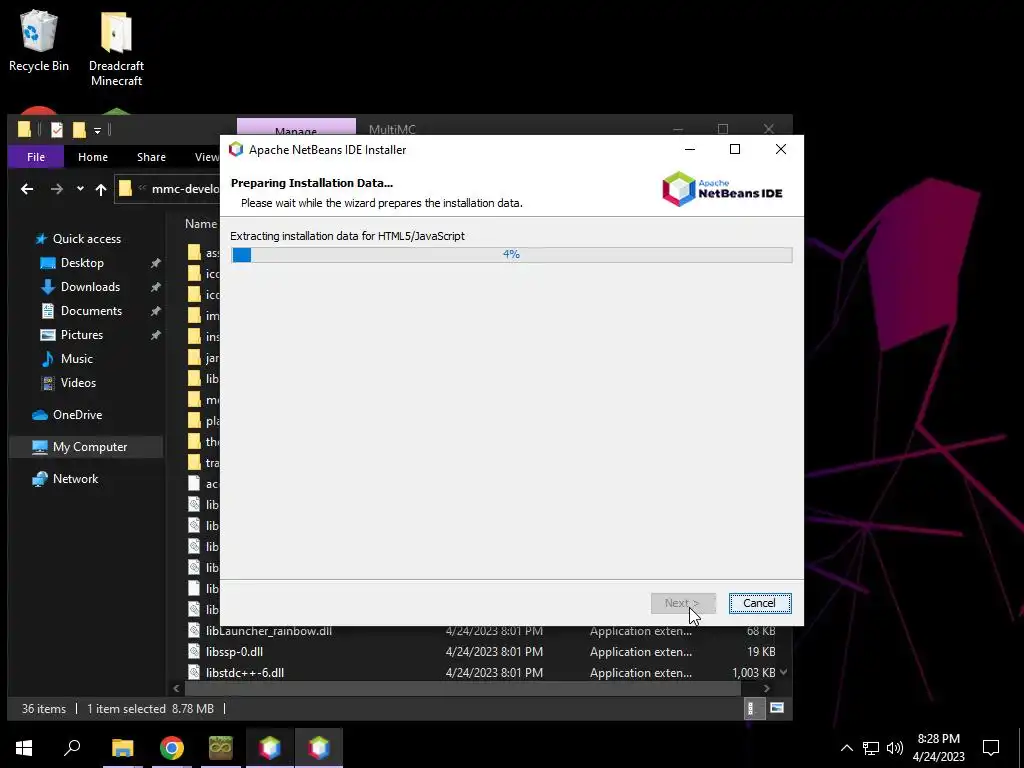The height and width of the screenshot is (768, 1024).
Task: Click the 4% extraction progress bar
Action: click(511, 254)
